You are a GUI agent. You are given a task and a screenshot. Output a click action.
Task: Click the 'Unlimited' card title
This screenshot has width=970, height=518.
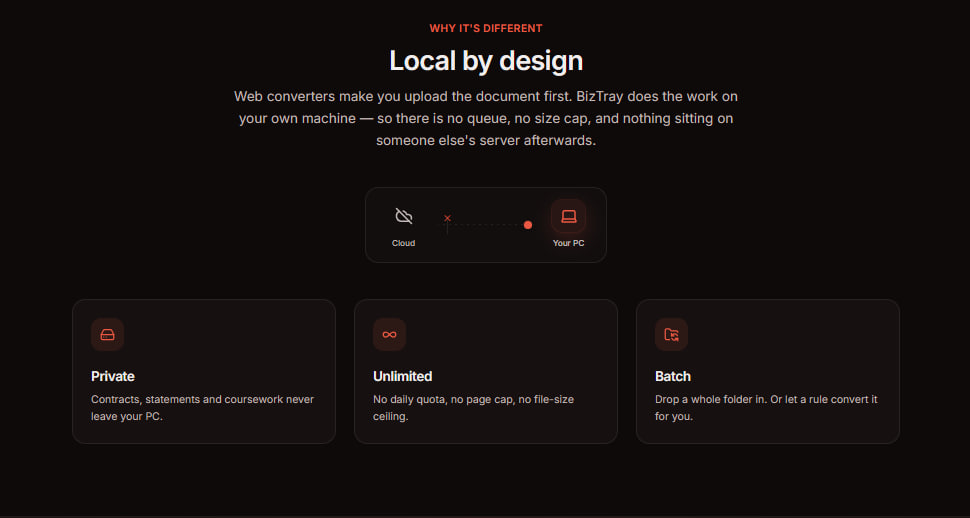pyautogui.click(x=403, y=376)
